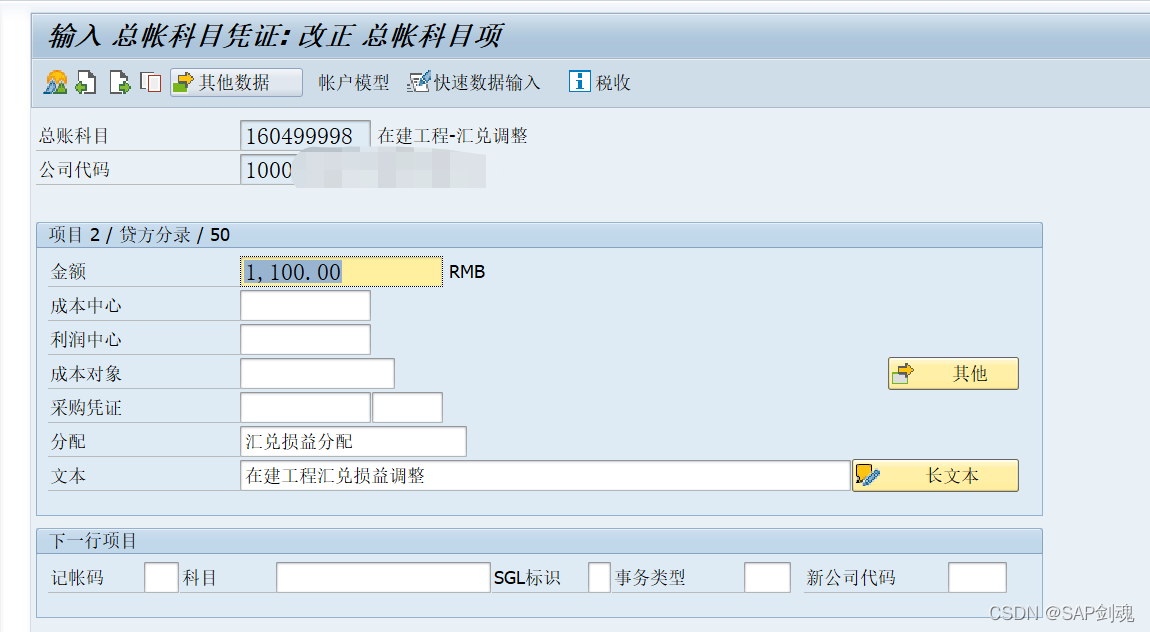Click the next line 科目 account field
The height and width of the screenshot is (632, 1150).
tap(383, 578)
